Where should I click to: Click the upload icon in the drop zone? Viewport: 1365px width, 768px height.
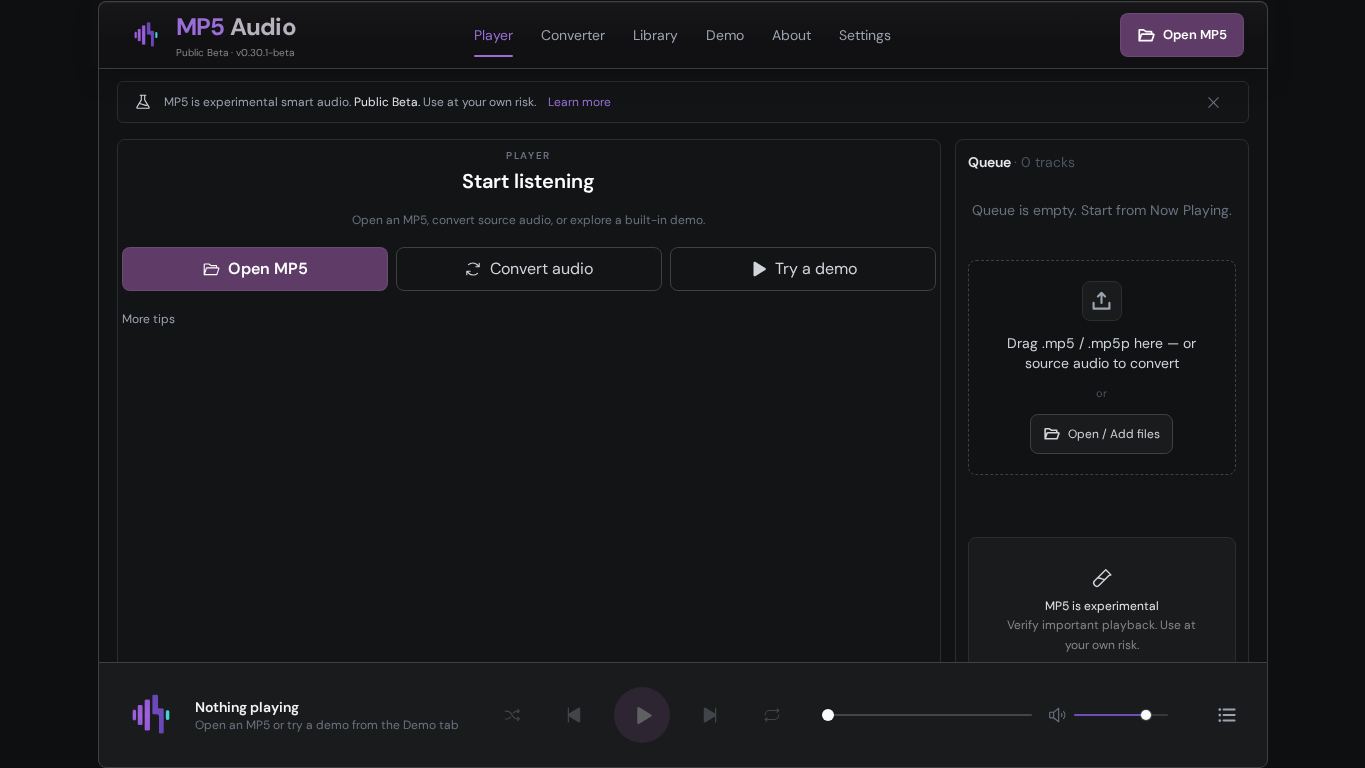click(x=1102, y=301)
